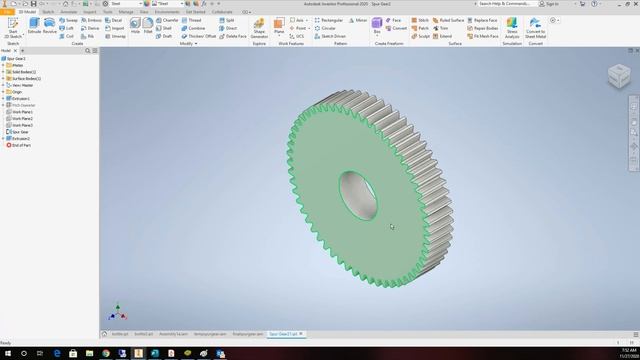Switch to the Environments ribbon tab
Image resolution: width=640 pixels, height=360 pixels.
click(167, 12)
